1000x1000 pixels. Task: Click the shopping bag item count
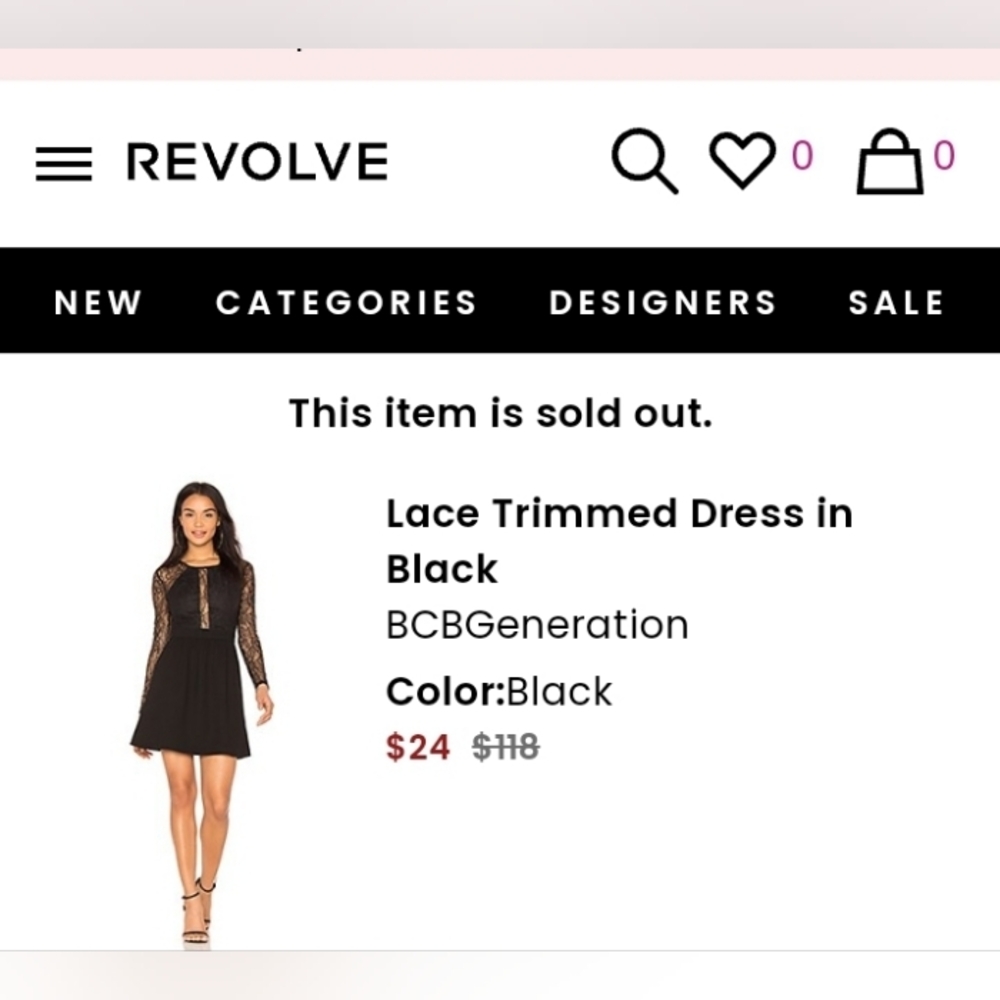pos(944,156)
